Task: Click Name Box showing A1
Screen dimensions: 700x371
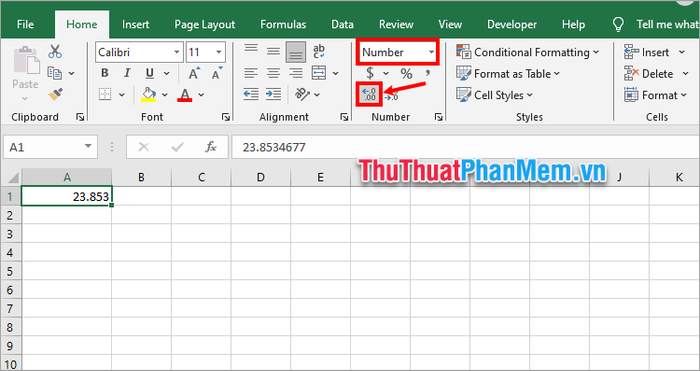Action: pos(50,147)
